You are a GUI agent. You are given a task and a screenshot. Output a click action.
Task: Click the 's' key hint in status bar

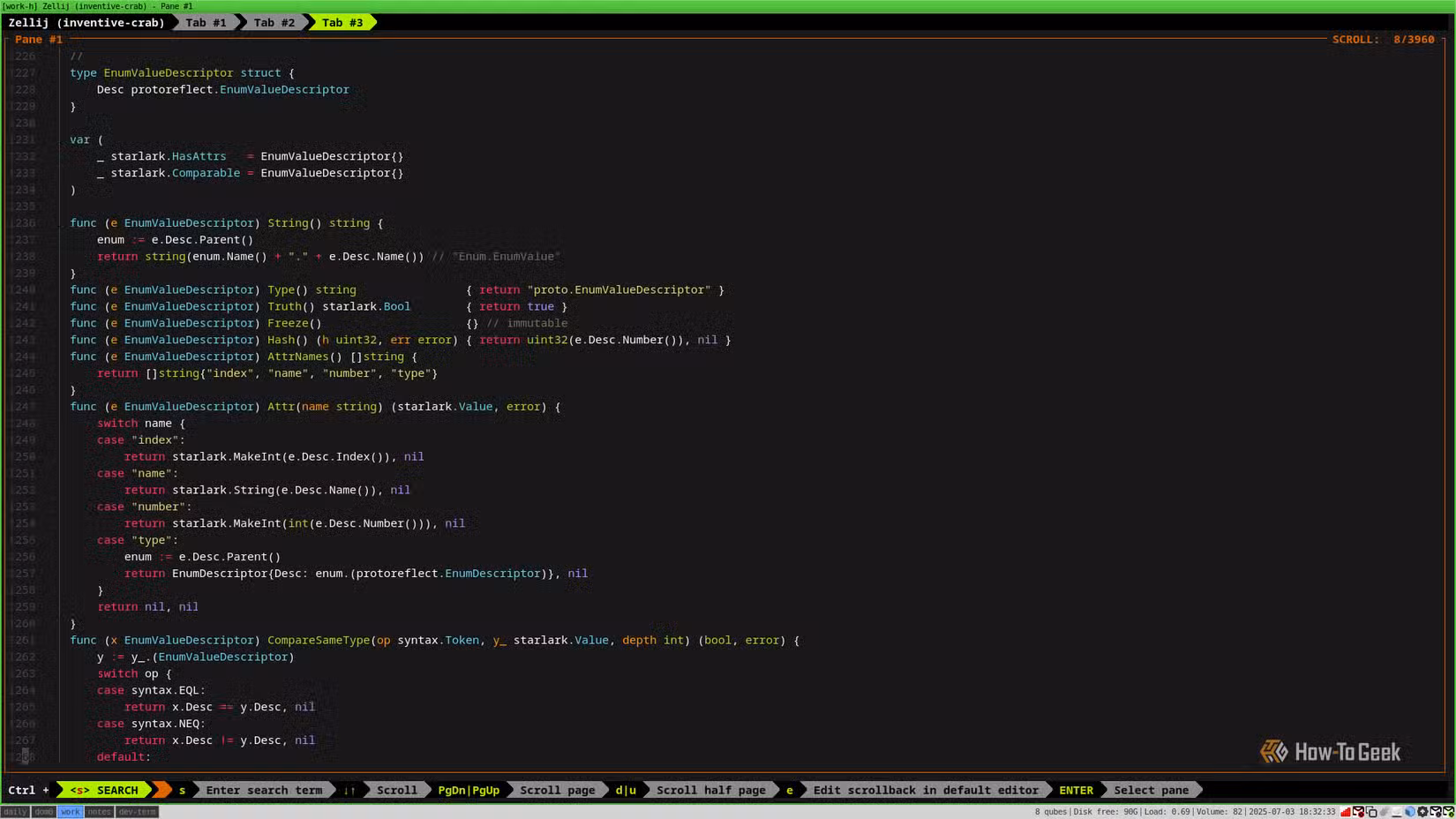[182, 791]
